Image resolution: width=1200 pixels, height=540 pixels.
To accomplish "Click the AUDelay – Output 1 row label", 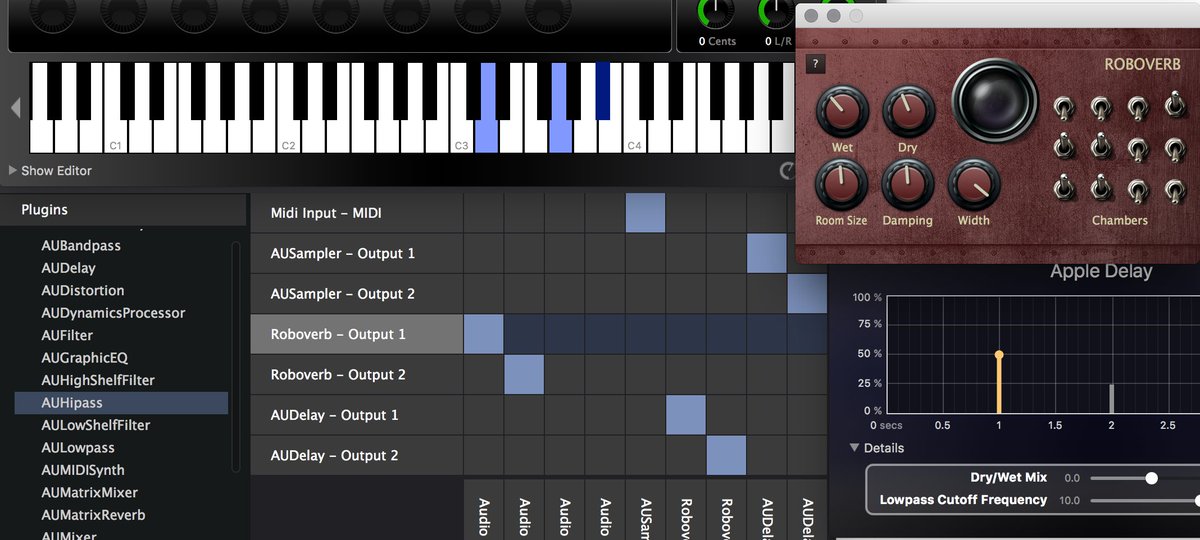I will point(357,415).
